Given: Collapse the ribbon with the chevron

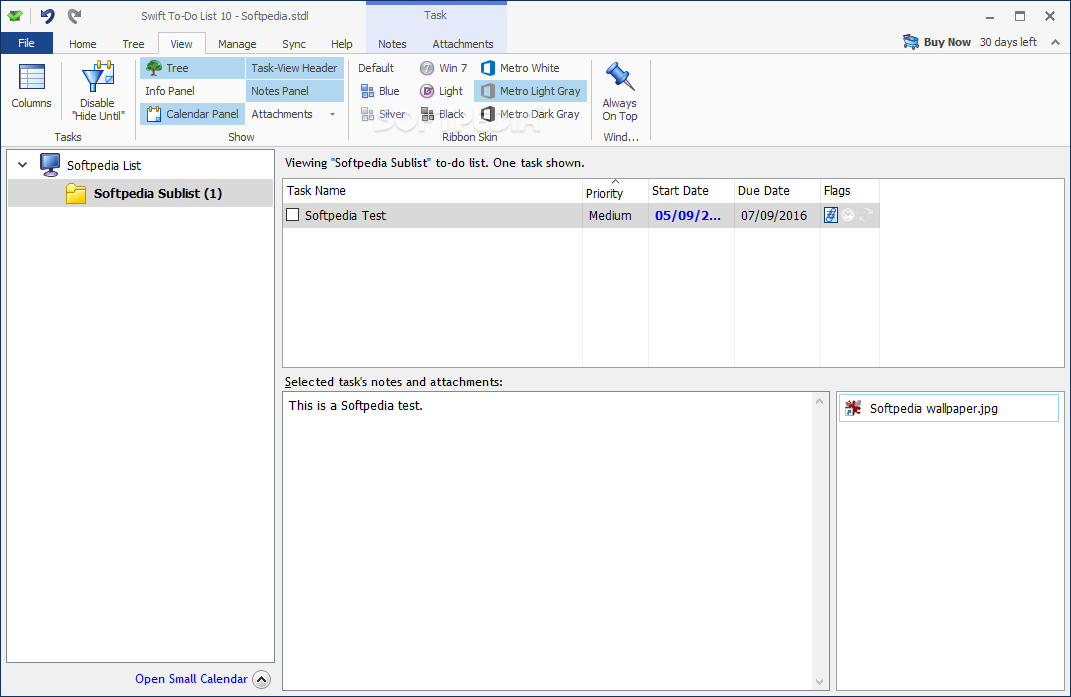Looking at the screenshot, I should [1055, 42].
